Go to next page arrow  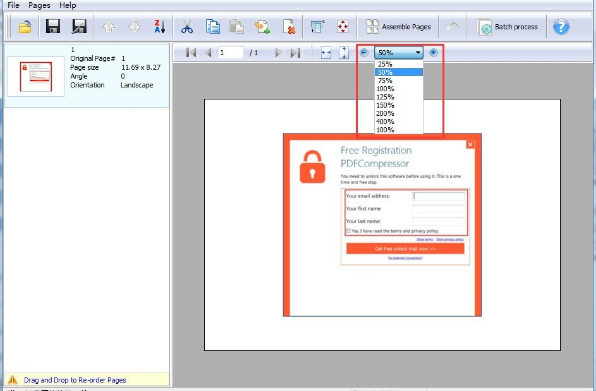(278, 53)
